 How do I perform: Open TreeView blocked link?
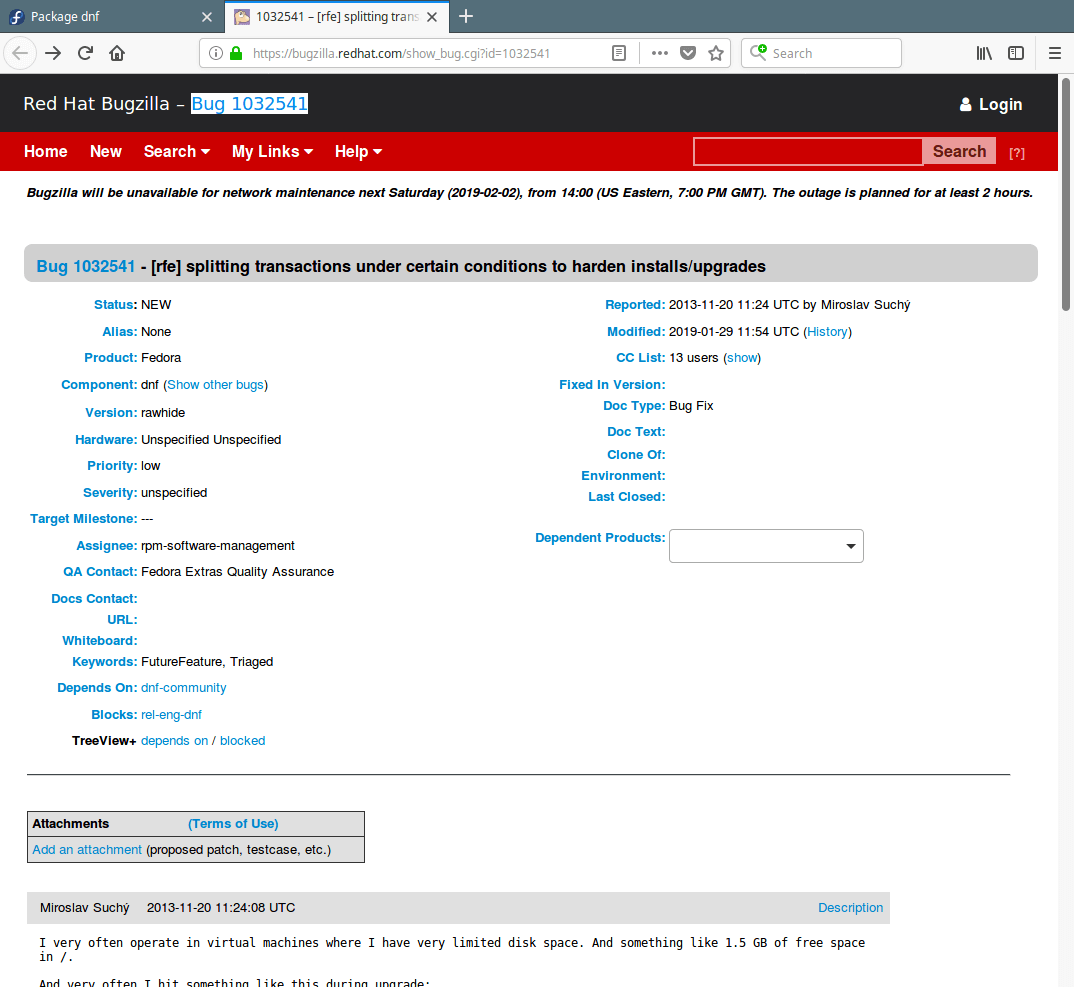(242, 740)
